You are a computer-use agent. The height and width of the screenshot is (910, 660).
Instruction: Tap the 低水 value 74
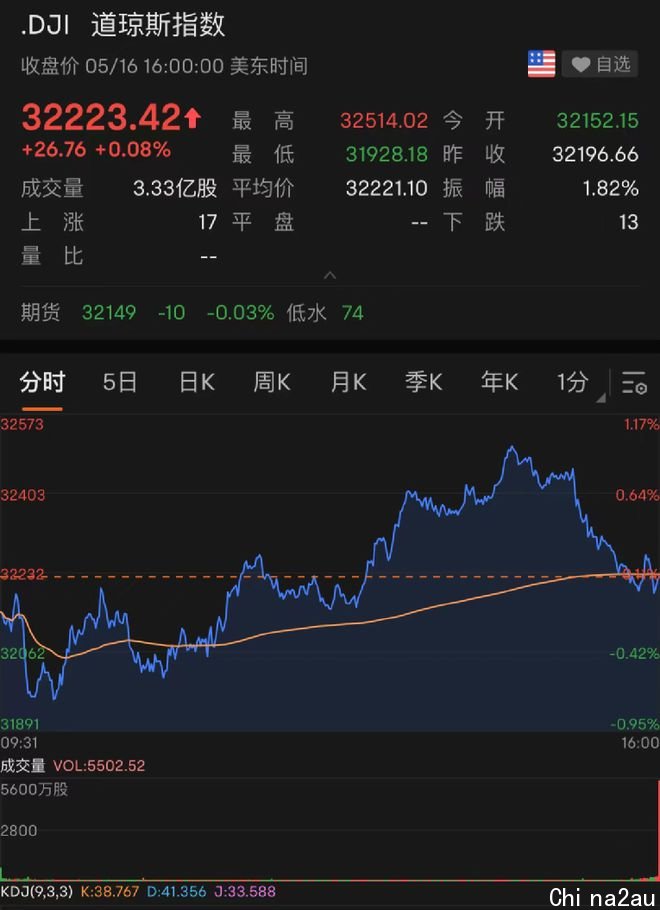(352, 313)
